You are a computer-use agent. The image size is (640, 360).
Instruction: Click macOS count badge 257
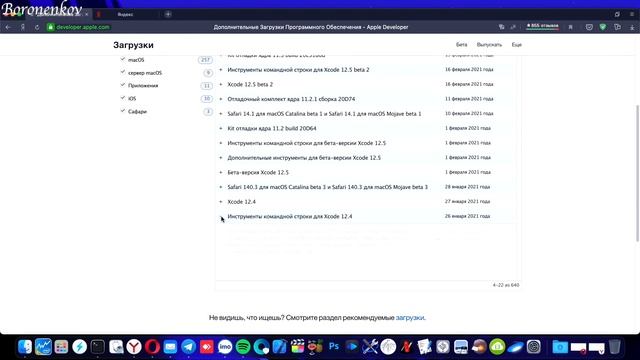click(x=205, y=60)
